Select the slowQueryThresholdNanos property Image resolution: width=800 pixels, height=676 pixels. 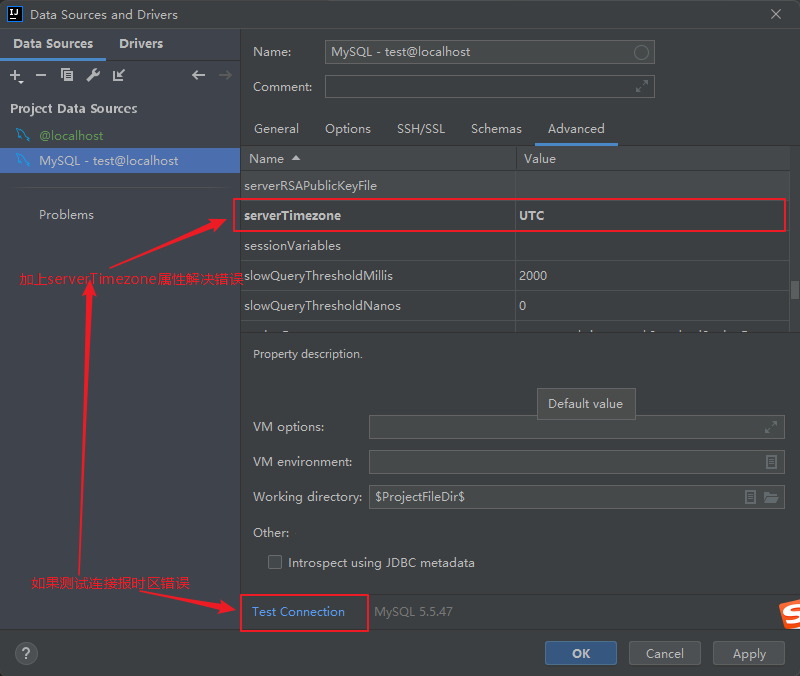point(322,306)
